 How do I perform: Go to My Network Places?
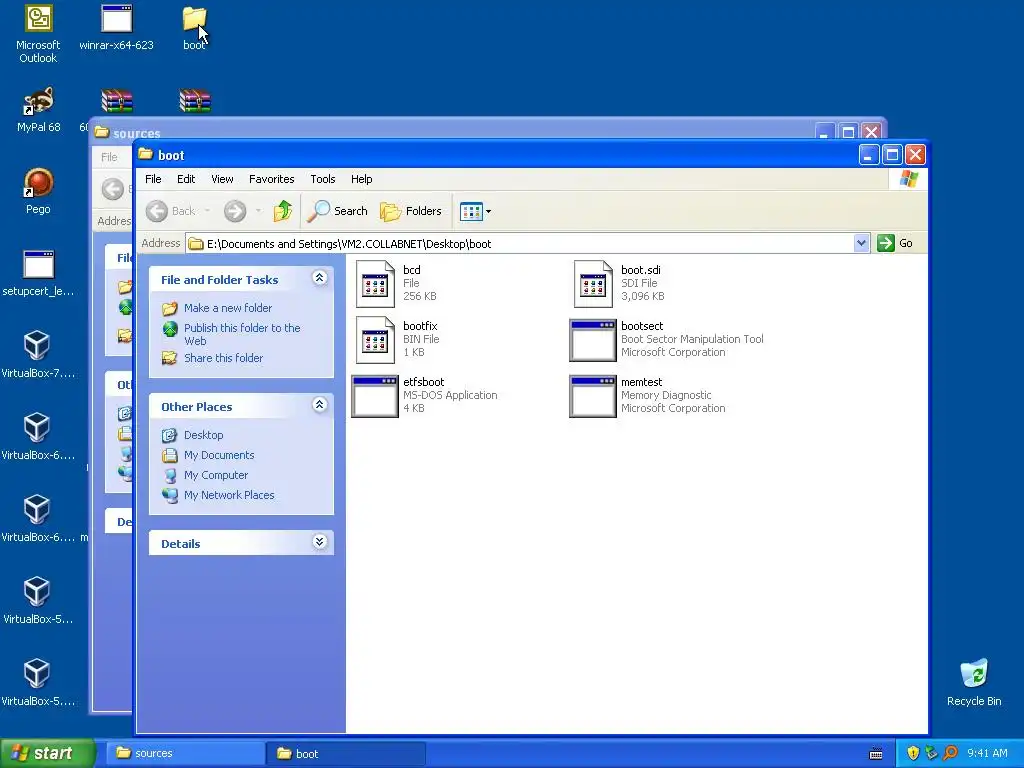point(229,495)
